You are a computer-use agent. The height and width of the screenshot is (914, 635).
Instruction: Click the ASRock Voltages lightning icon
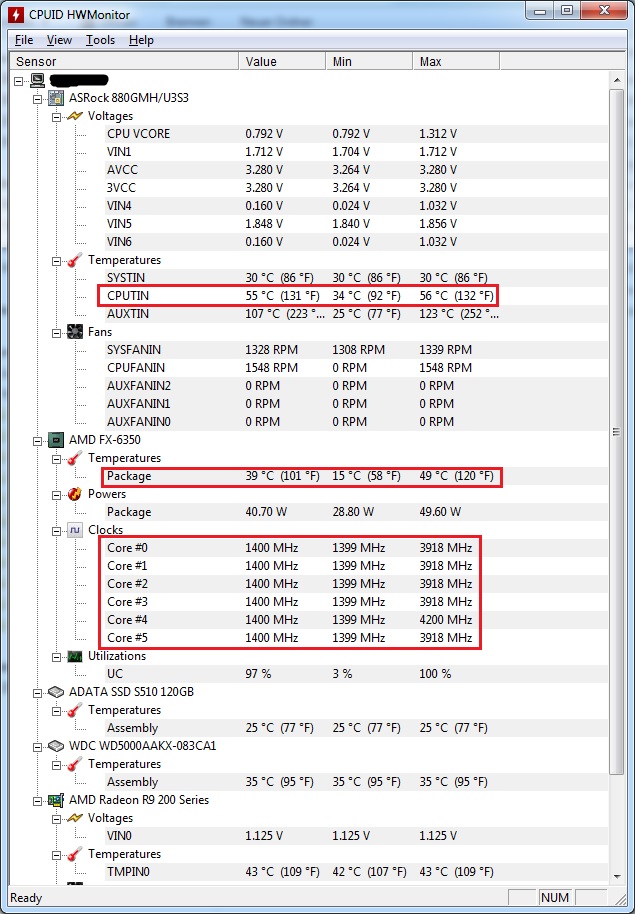tap(75, 116)
